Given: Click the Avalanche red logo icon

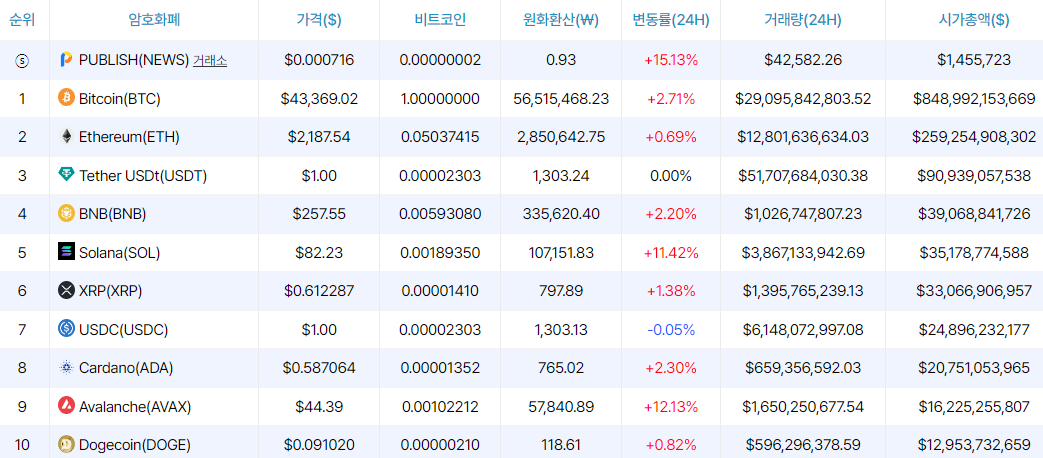Looking at the screenshot, I should pyautogui.click(x=67, y=405).
